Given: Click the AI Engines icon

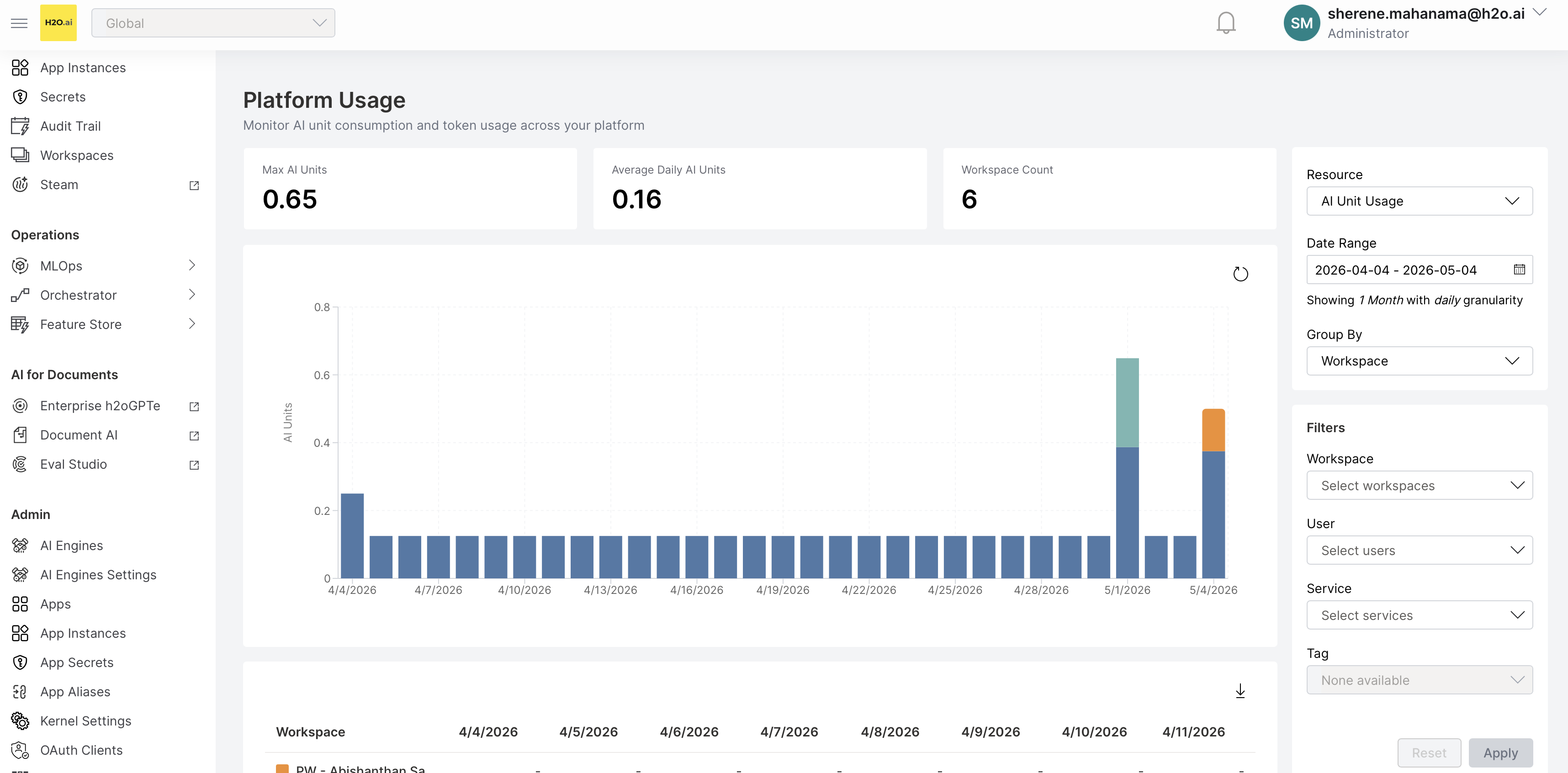Looking at the screenshot, I should (x=20, y=546).
